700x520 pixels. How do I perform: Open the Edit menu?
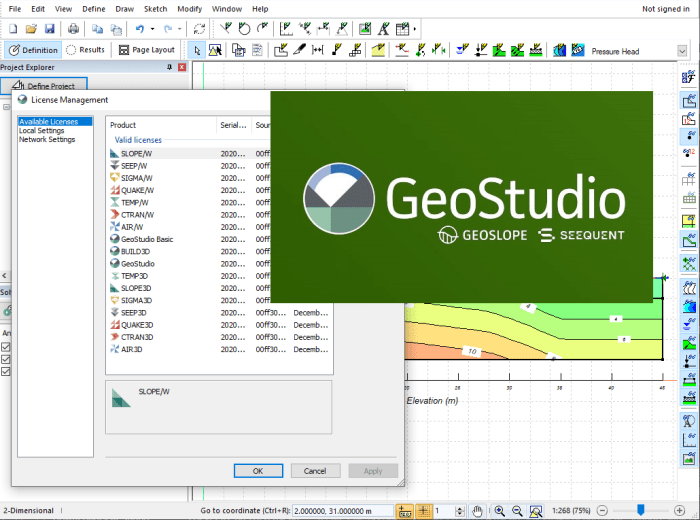tap(38, 9)
